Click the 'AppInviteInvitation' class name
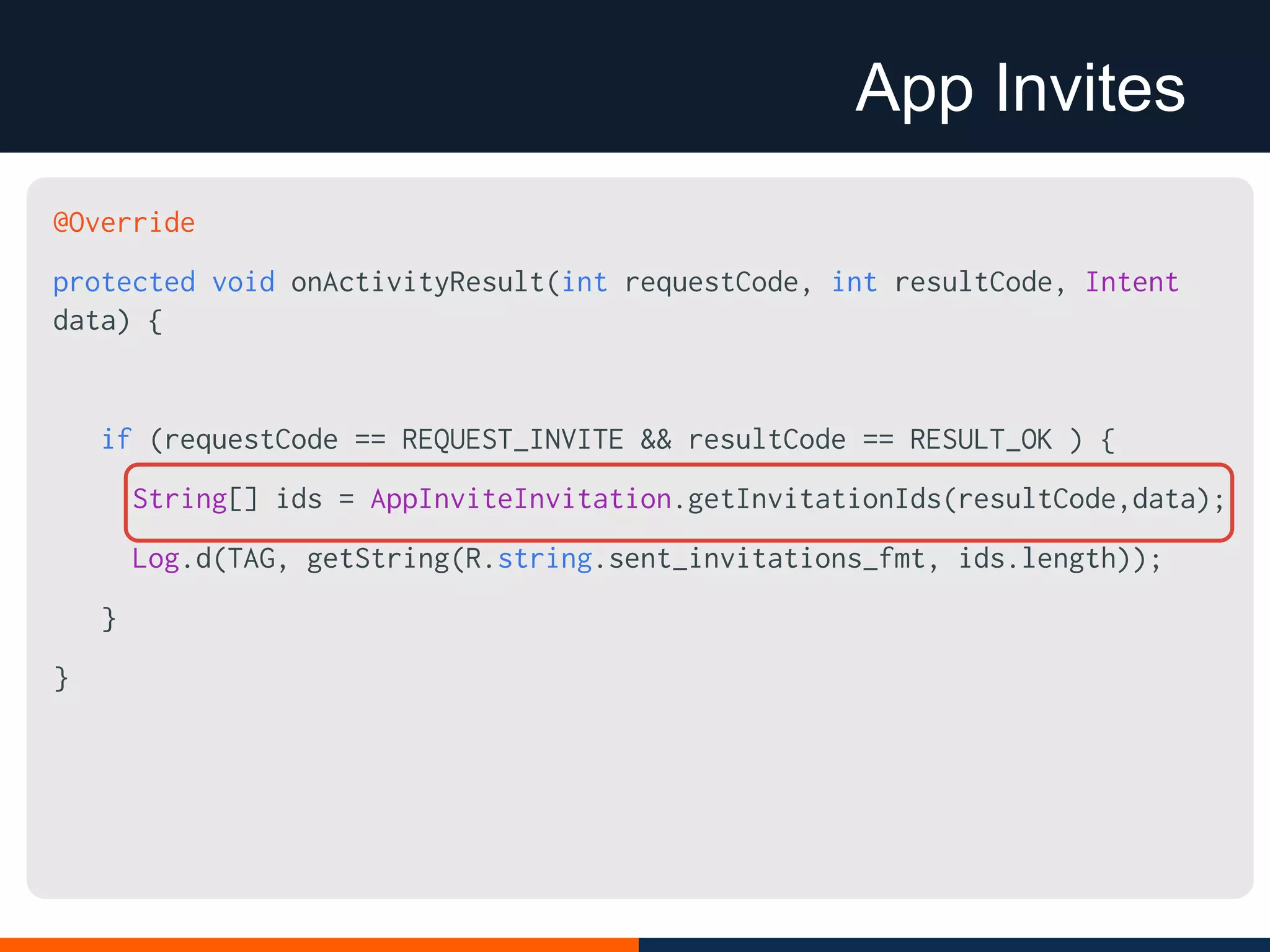Viewport: 1270px width, 952px height. tap(521, 500)
